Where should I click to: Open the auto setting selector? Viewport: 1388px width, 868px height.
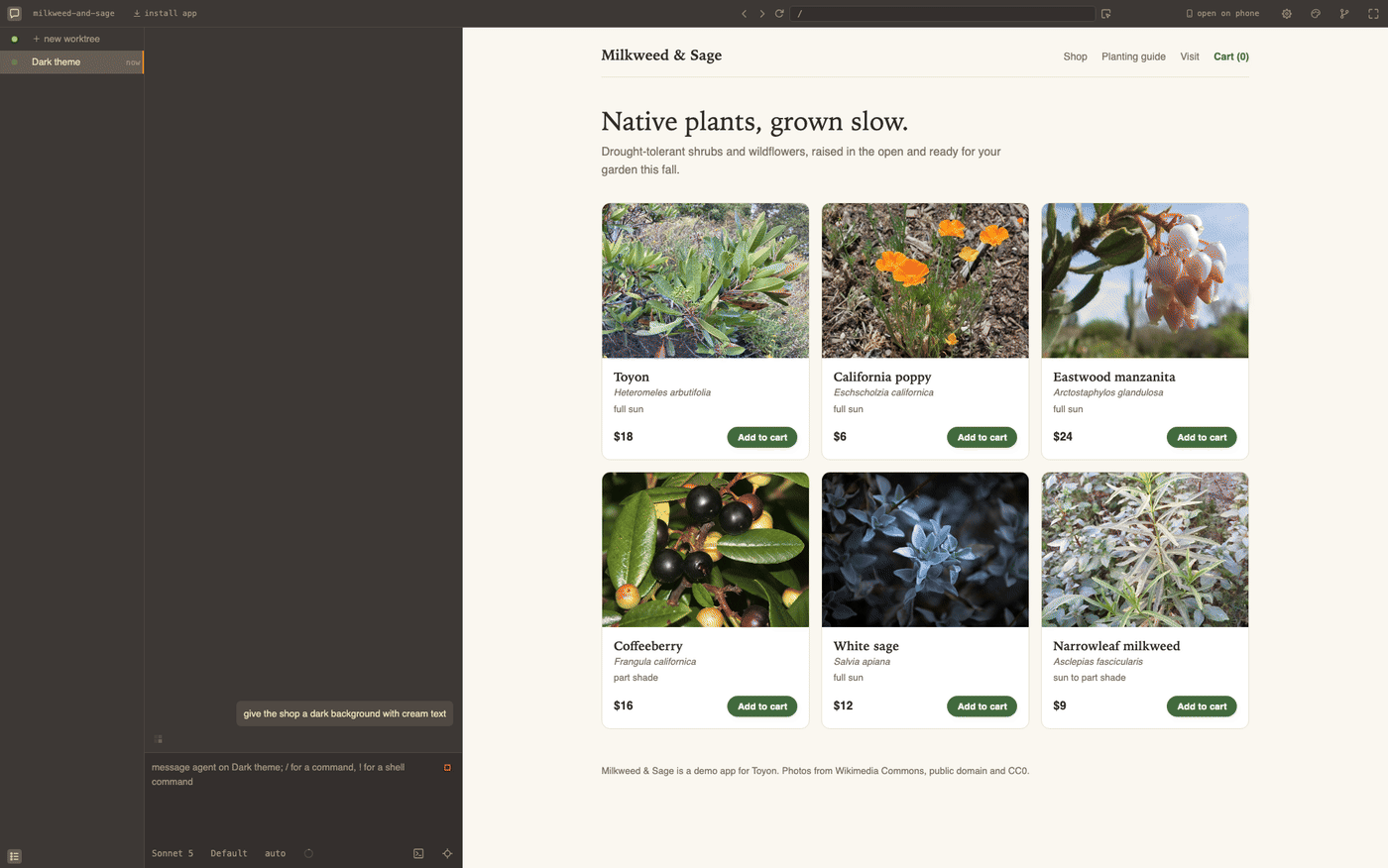275,853
